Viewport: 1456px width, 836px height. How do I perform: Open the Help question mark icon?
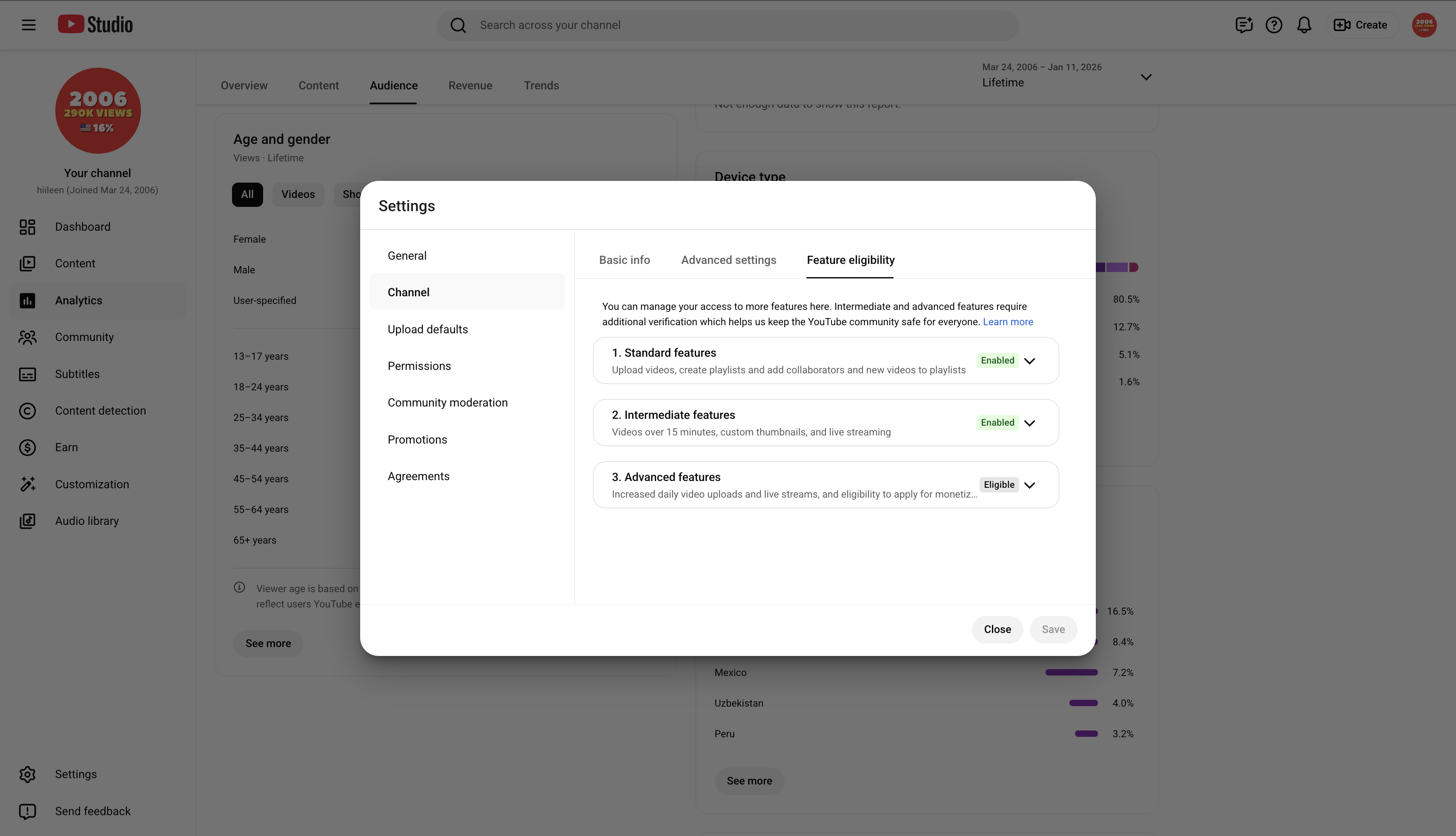1274,25
